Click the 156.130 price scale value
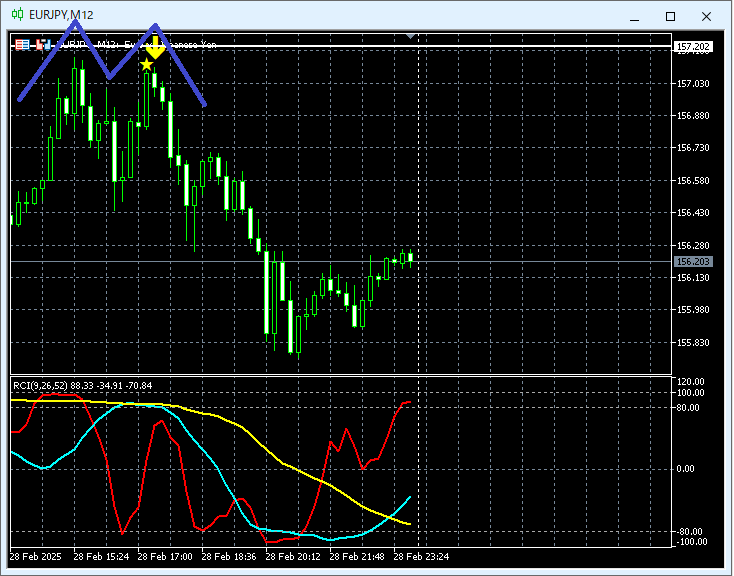The height and width of the screenshot is (576, 734). pos(693,278)
